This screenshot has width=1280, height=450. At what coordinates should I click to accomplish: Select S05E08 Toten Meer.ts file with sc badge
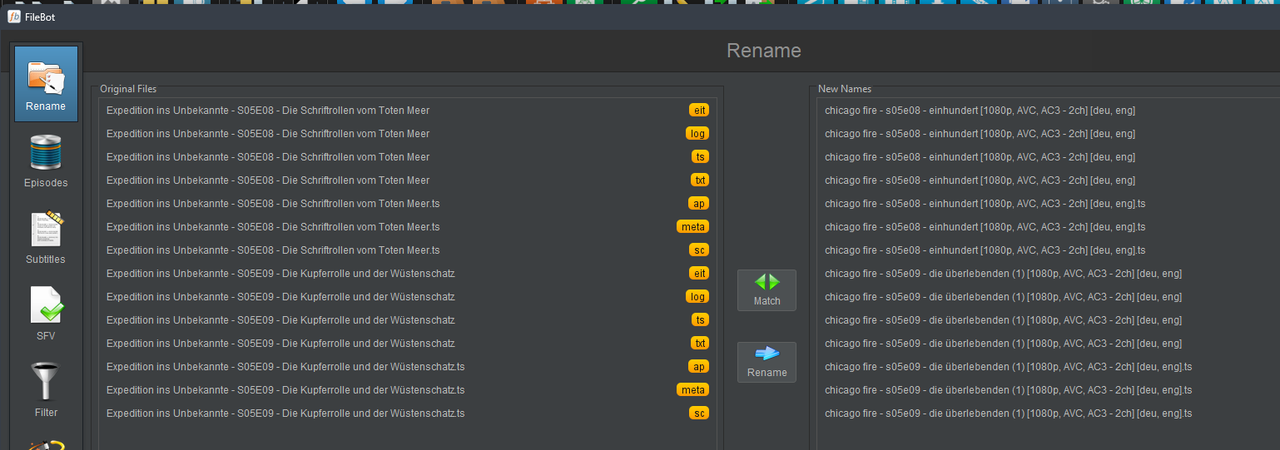(408, 250)
